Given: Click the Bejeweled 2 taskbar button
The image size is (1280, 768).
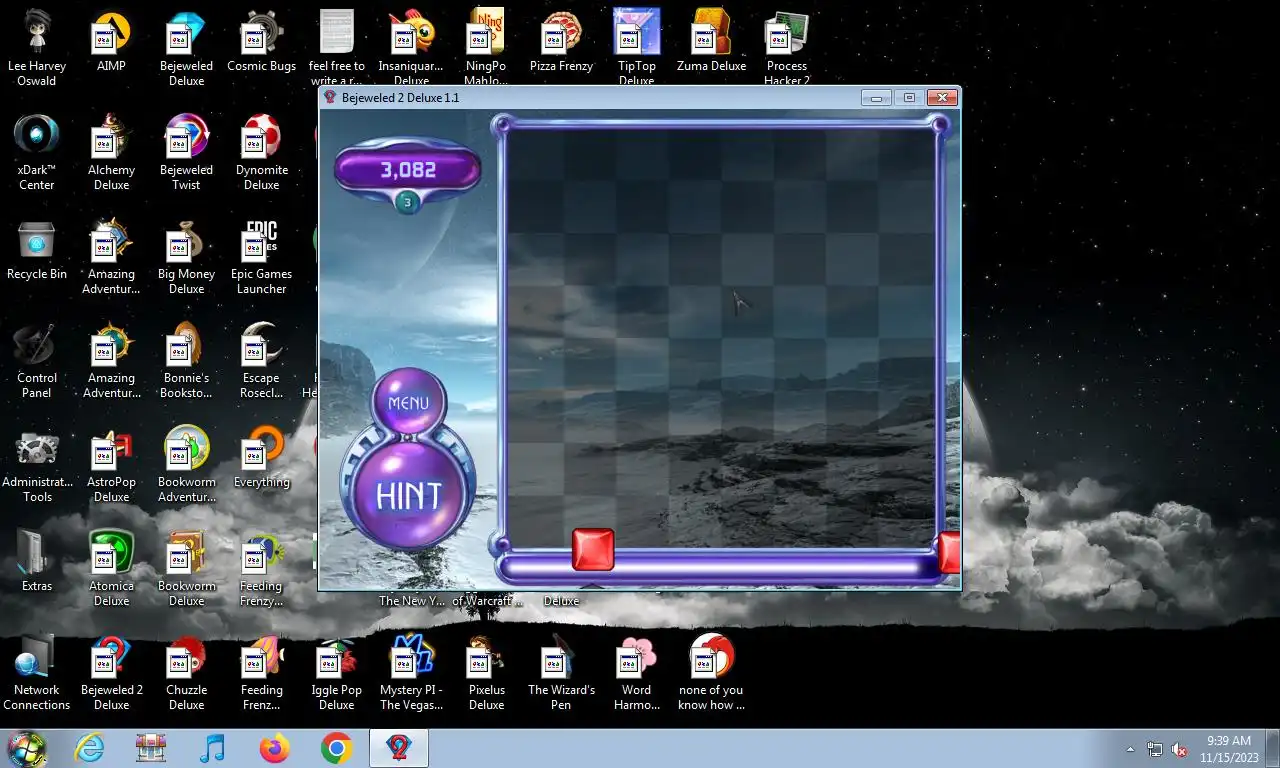Looking at the screenshot, I should (x=399, y=748).
